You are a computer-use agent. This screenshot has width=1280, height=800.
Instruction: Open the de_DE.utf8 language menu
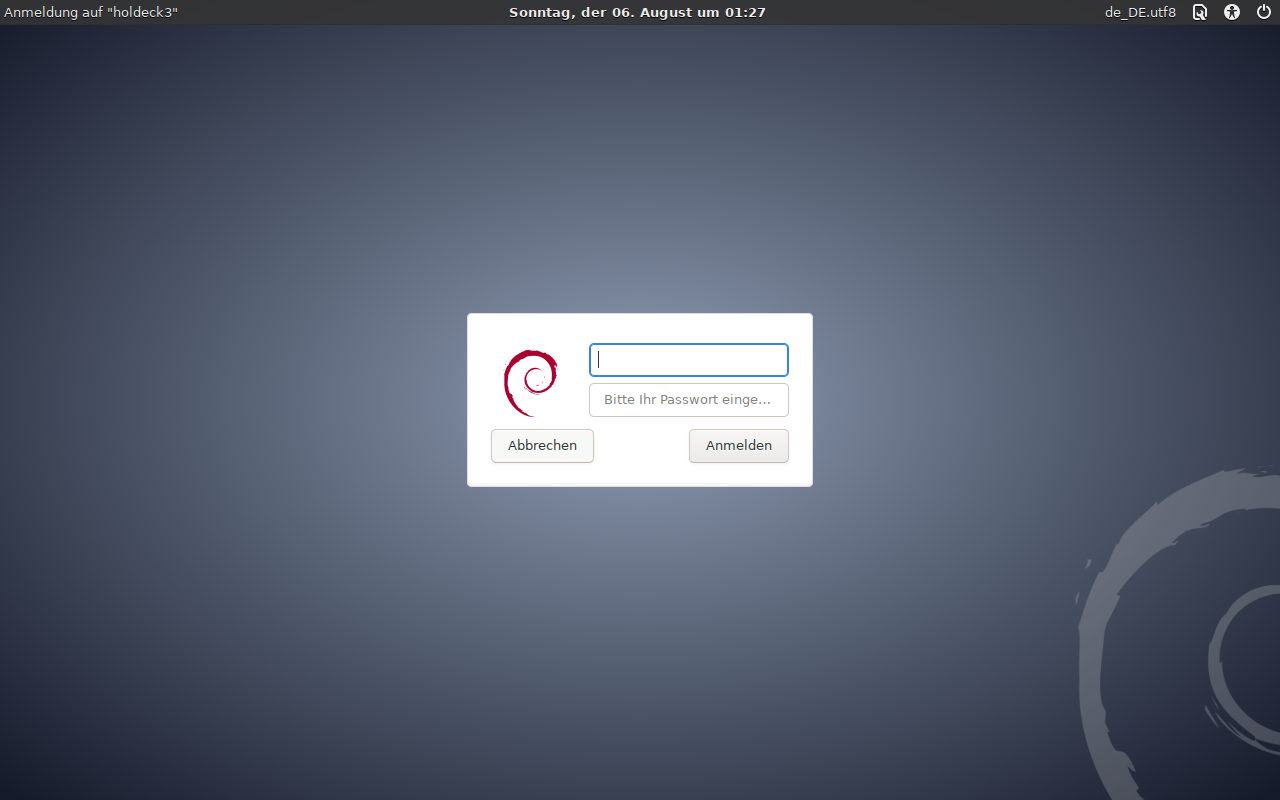click(x=1140, y=13)
